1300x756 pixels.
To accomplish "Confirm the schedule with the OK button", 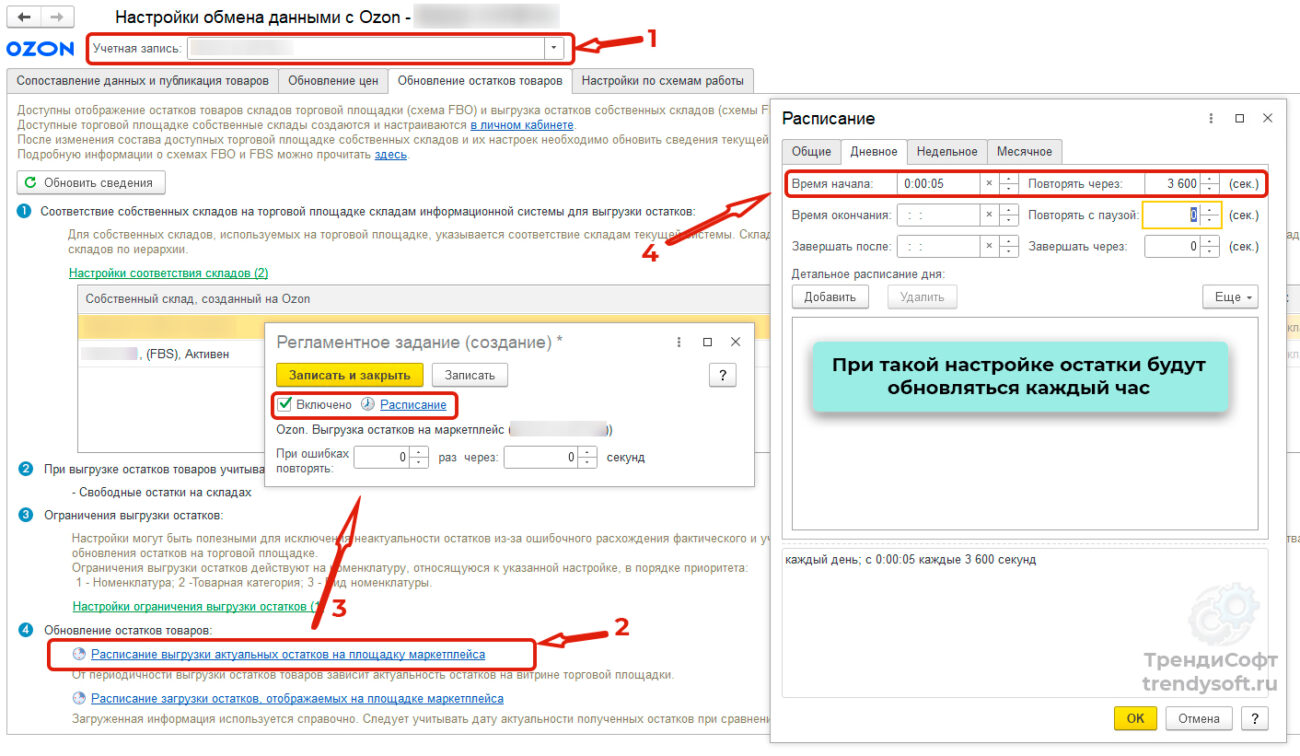I will (1135, 718).
